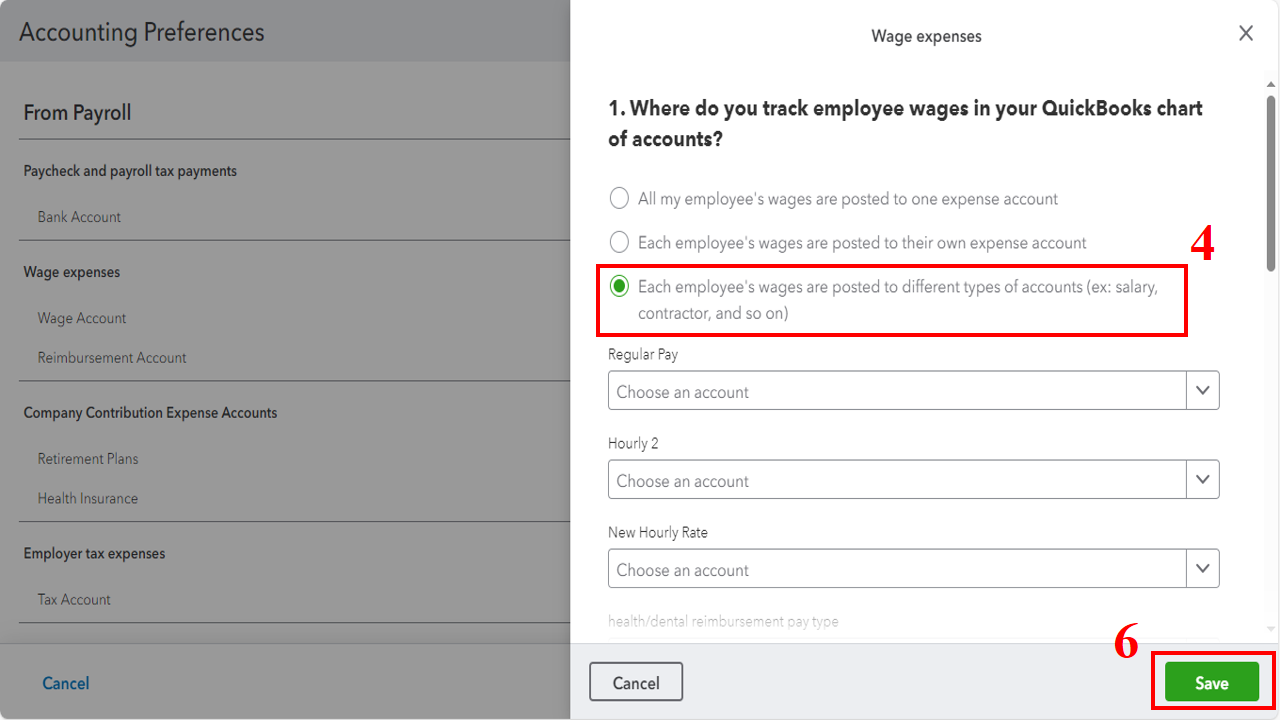Open the Hourly 2 account dropdown
This screenshot has height=720, width=1280.
pyautogui.click(x=1203, y=479)
